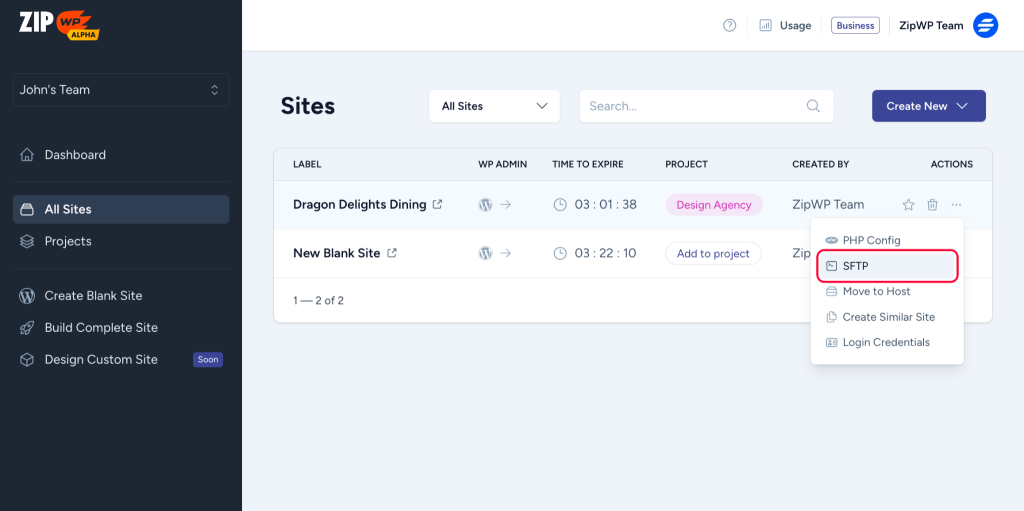Delete the Dragon Delights Dining site

[932, 205]
